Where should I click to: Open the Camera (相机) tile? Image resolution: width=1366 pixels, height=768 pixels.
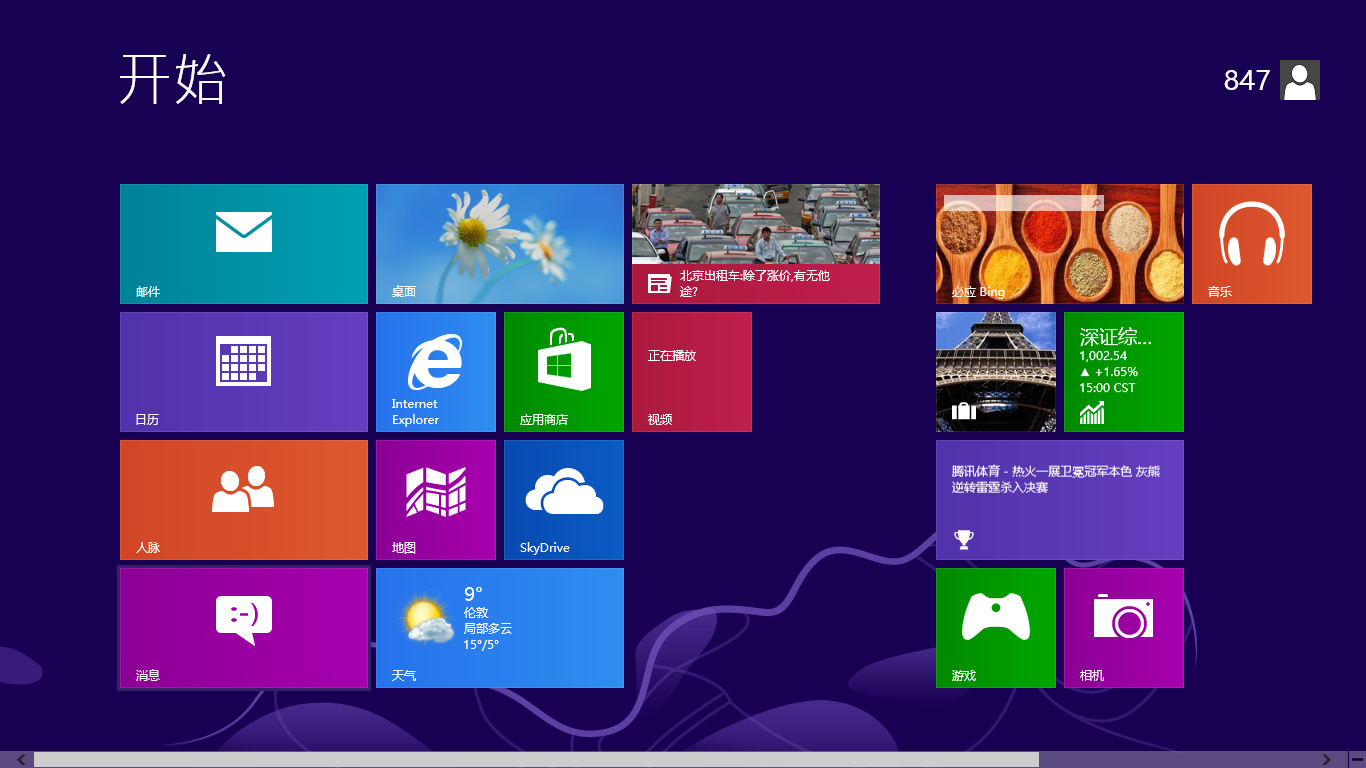1123,627
